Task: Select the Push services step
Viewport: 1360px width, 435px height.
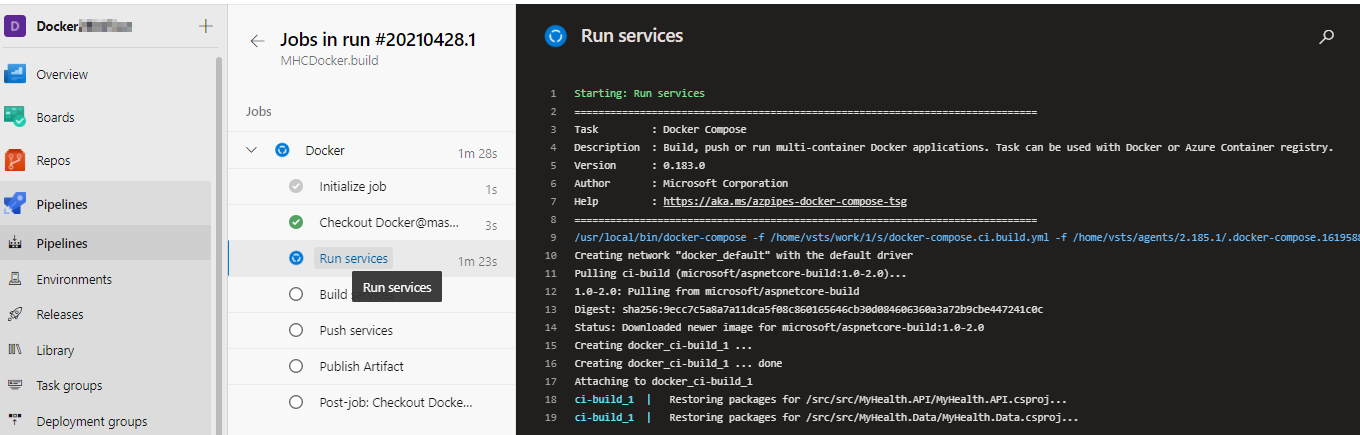Action: click(x=372, y=330)
